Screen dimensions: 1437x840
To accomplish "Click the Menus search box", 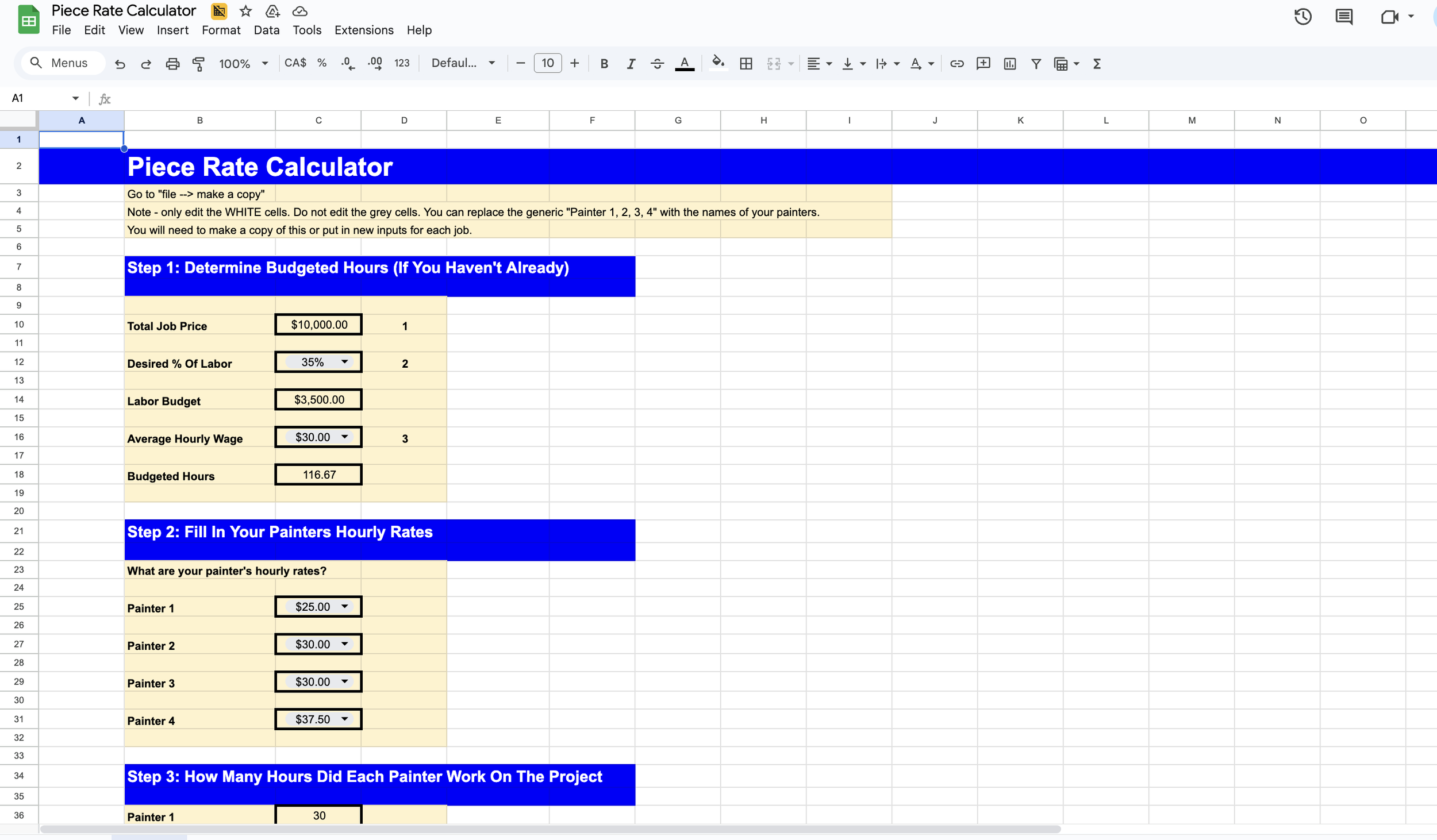I will (x=63, y=63).
